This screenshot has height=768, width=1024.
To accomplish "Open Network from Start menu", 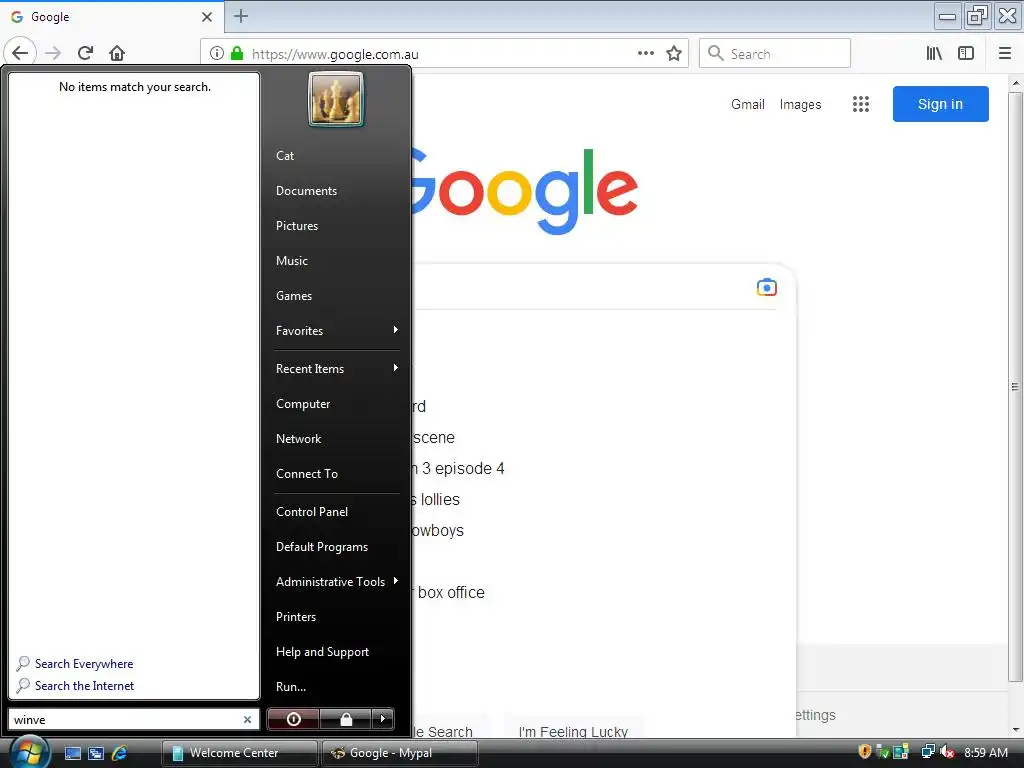I will [298, 439].
